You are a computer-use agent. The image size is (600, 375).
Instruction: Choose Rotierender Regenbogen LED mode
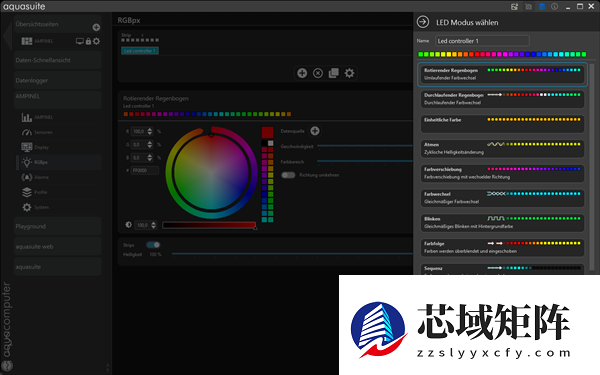502,74
